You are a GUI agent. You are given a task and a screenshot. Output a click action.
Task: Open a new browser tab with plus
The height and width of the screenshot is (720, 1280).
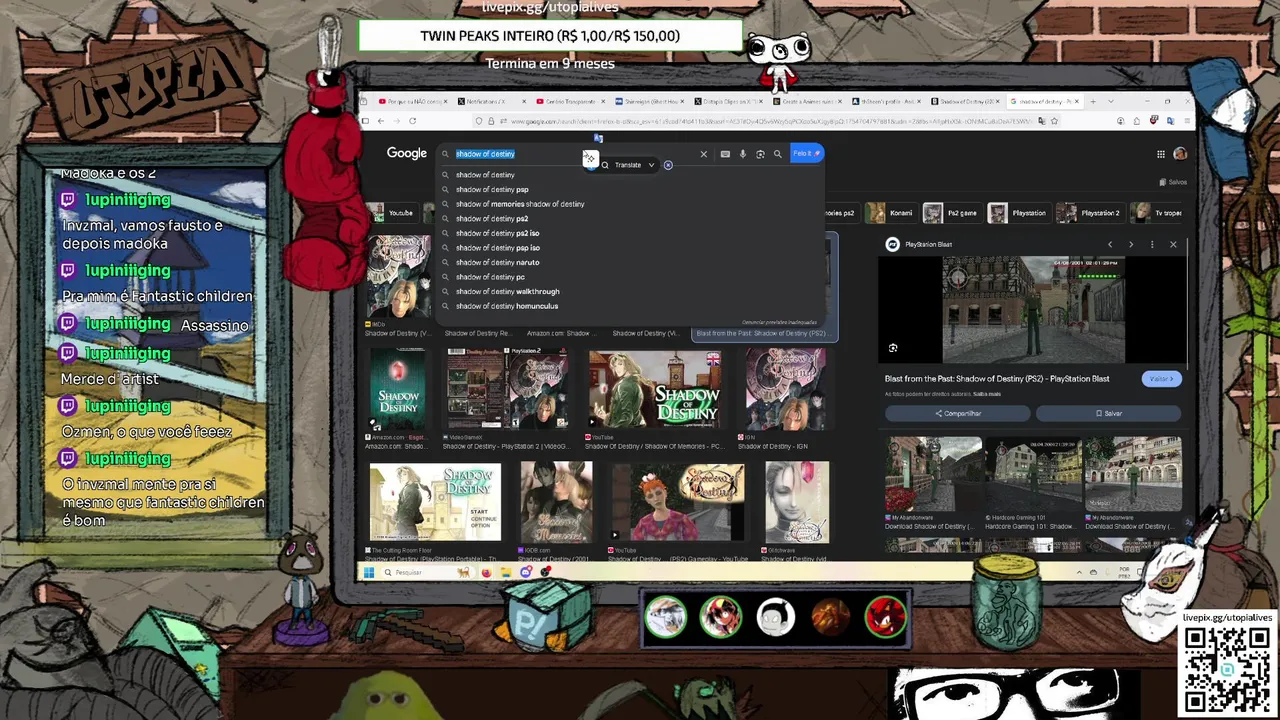click(x=1092, y=101)
